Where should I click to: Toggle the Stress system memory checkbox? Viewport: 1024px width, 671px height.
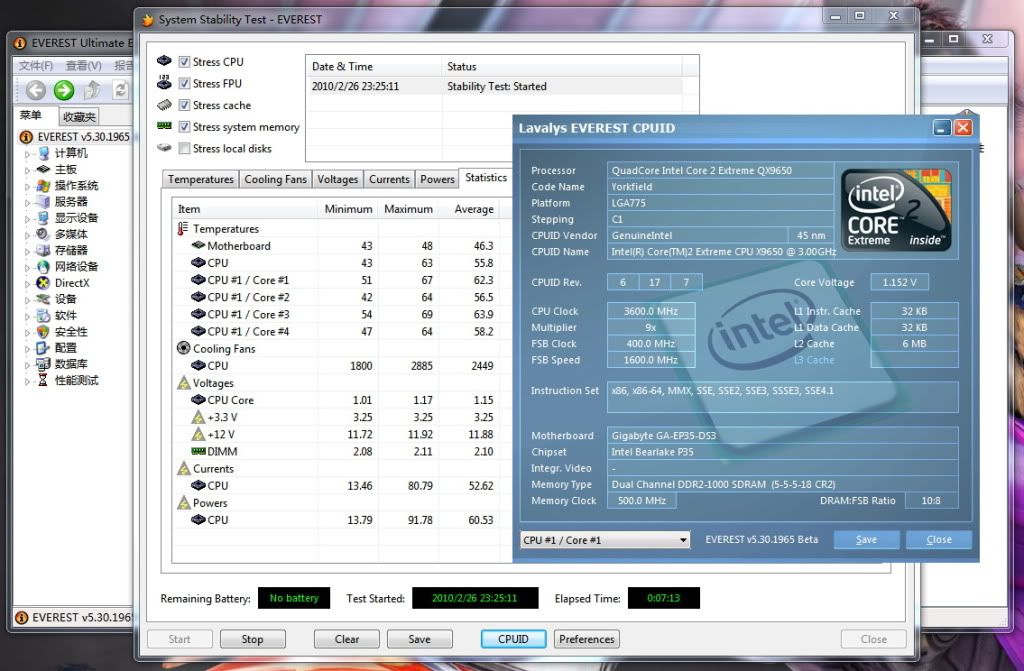pyautogui.click(x=184, y=127)
